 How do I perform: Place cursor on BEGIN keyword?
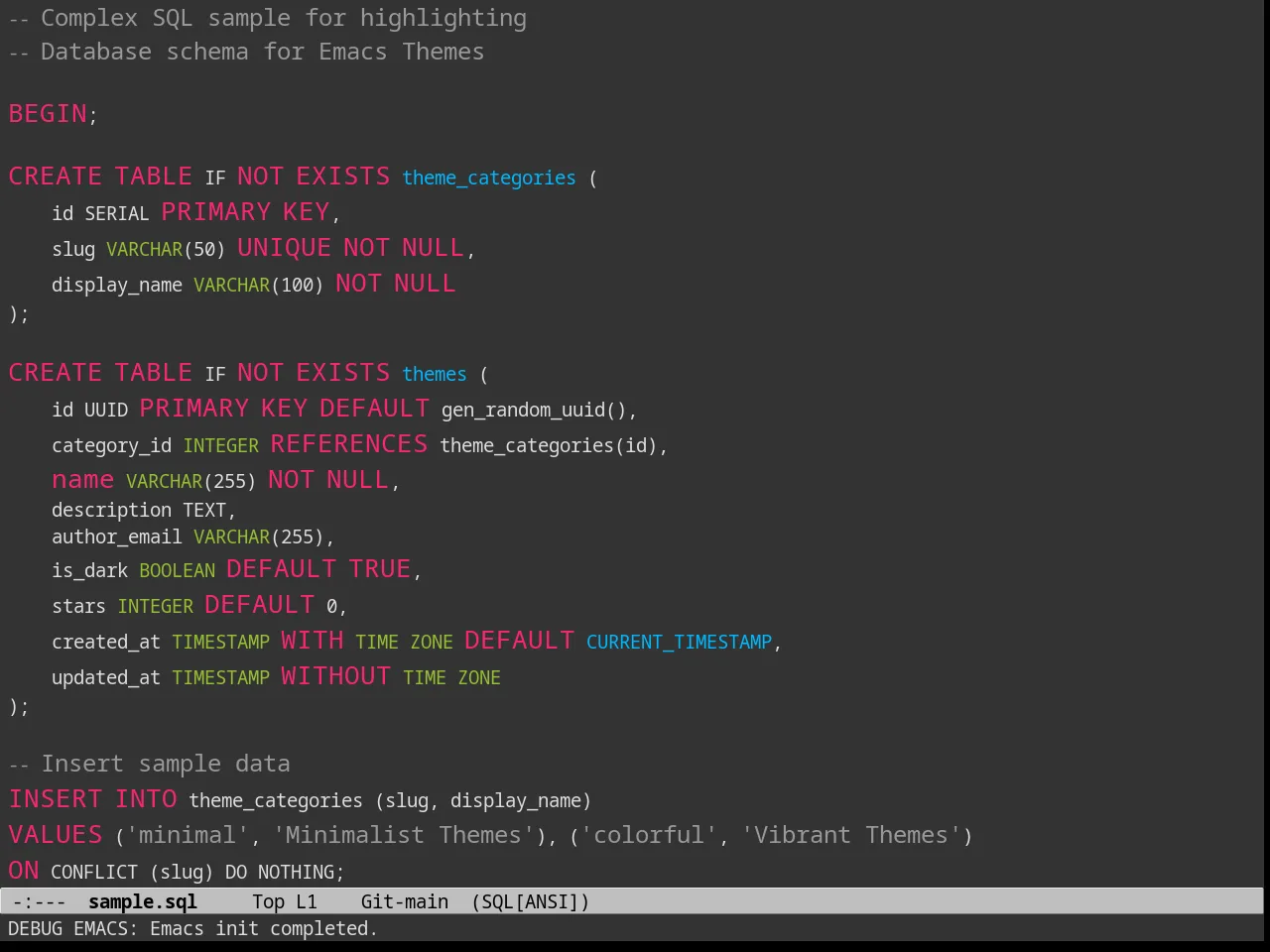48,114
